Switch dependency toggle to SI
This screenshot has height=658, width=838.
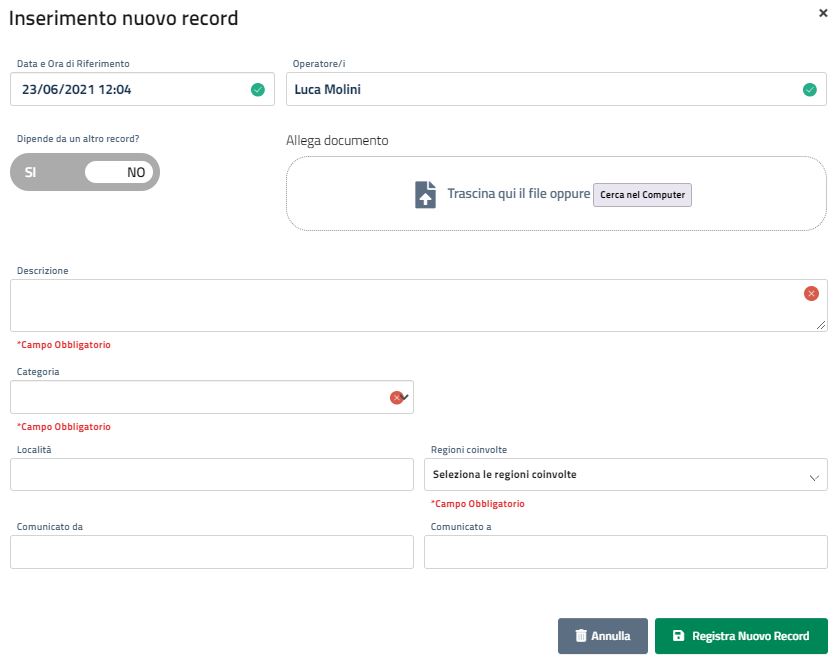(x=30, y=172)
